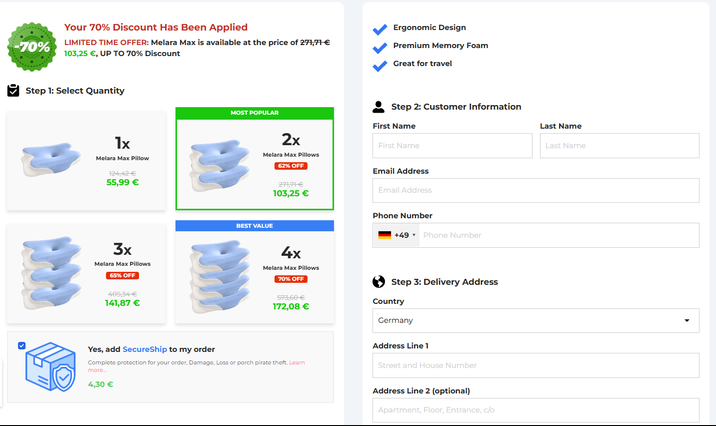Click the globe icon beside Step 3
Screen dimensions: 716x426
[379, 282]
